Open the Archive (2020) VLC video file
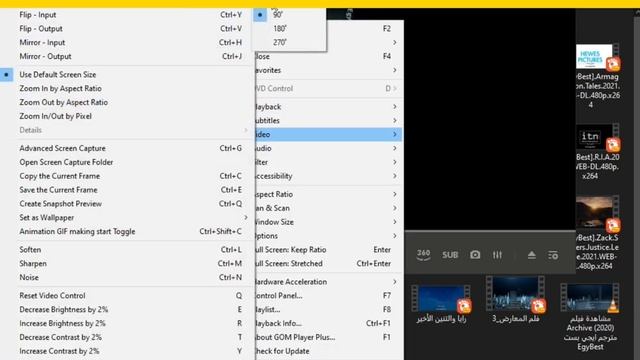This screenshot has width=640, height=360. coord(590,317)
